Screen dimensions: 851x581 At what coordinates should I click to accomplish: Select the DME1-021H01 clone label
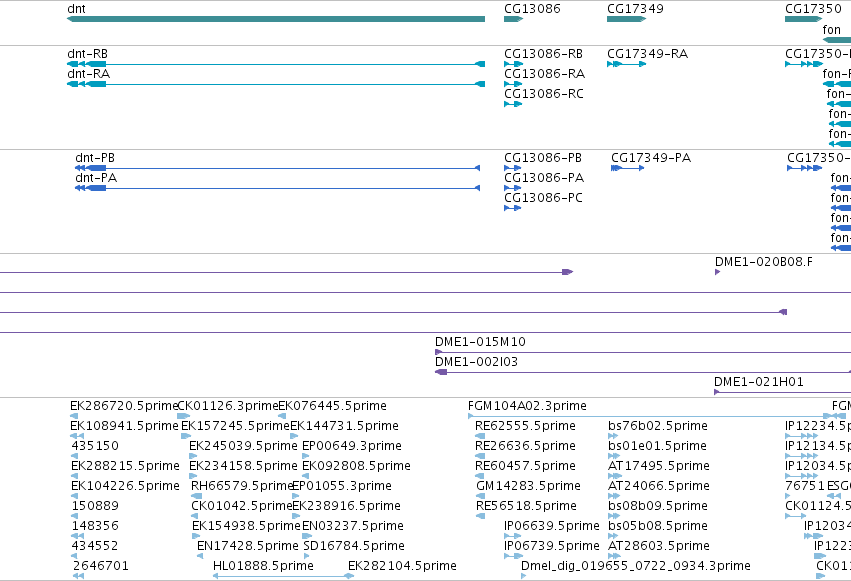click(759, 382)
